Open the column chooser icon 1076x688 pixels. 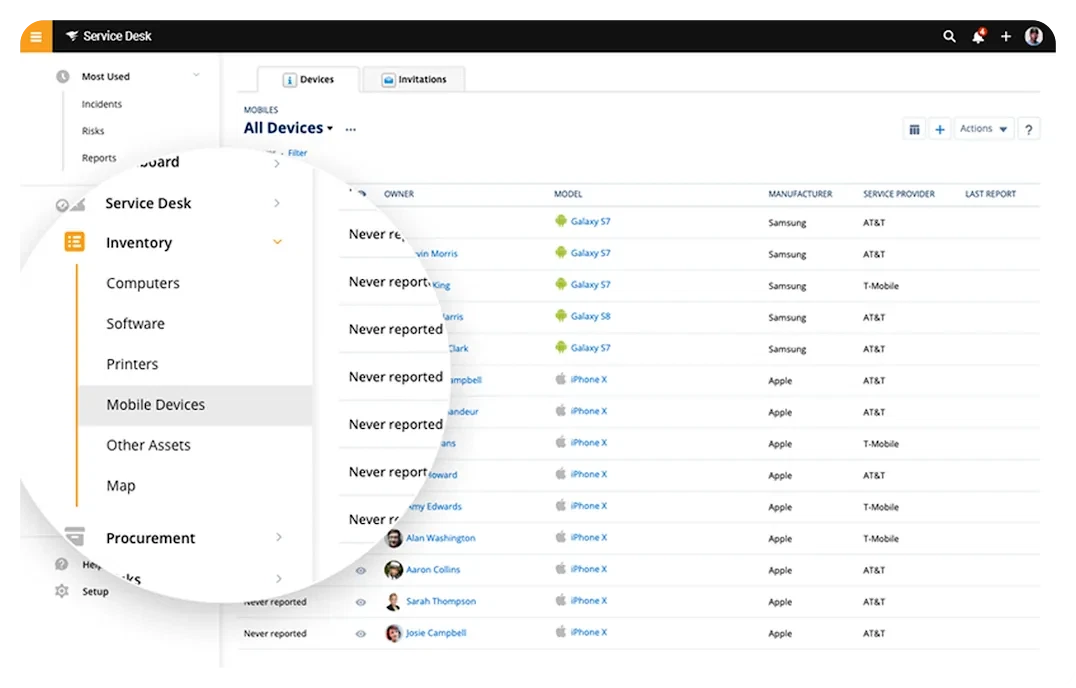(x=914, y=129)
